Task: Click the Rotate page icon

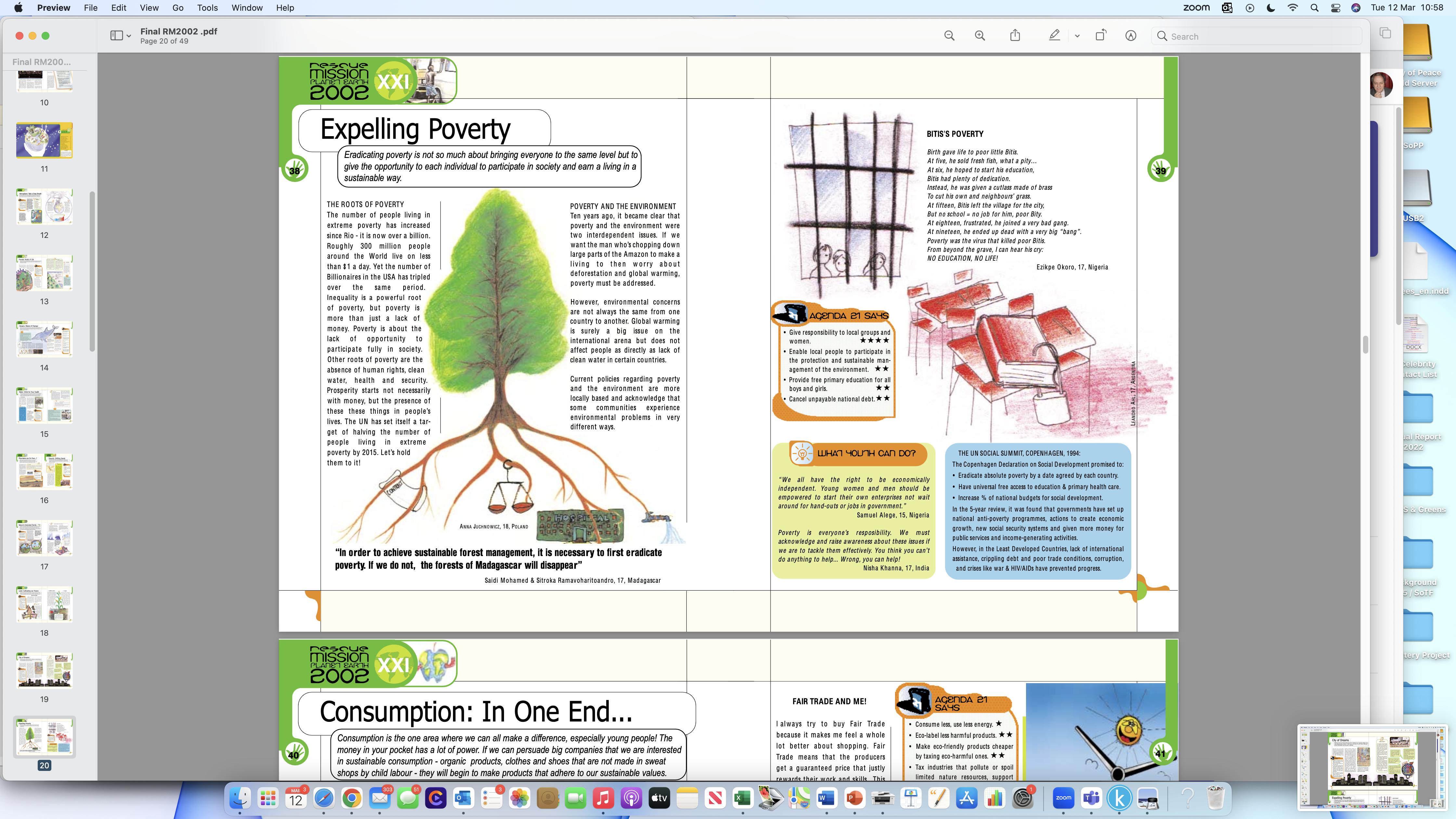Action: 1100,36
